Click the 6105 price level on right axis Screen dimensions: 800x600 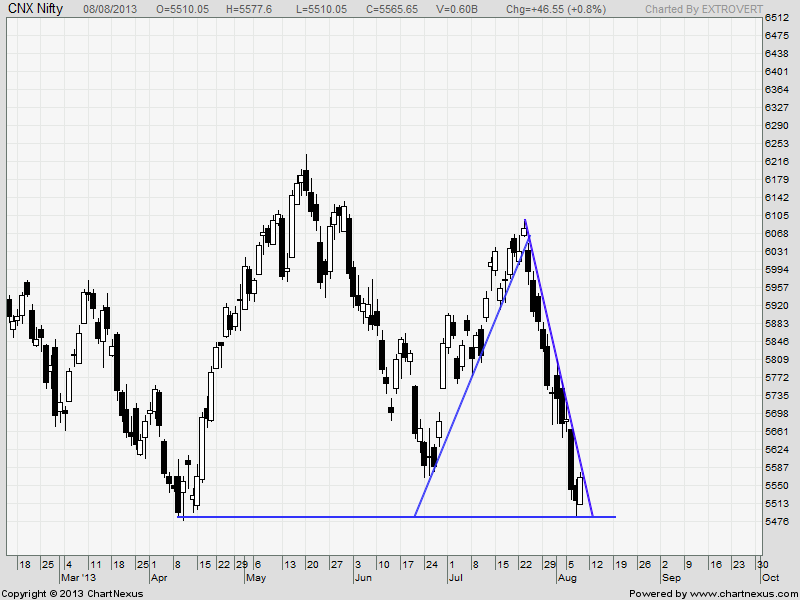click(x=776, y=216)
